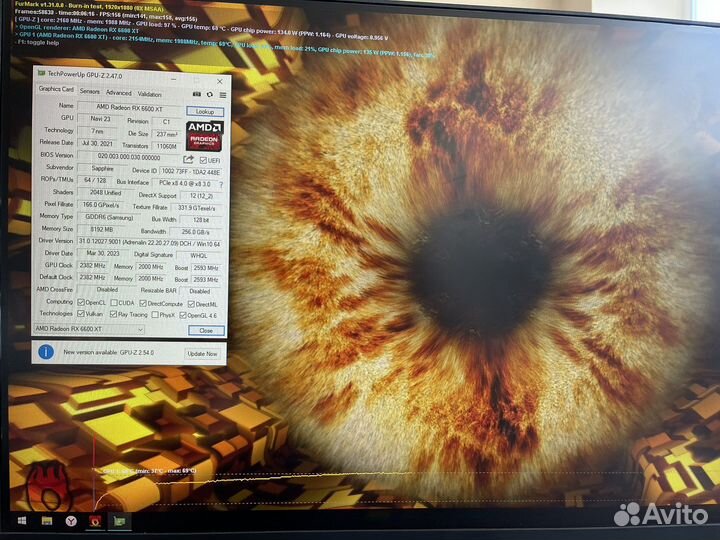
Task: Toggle the DirectML checkbox
Action: pos(191,304)
